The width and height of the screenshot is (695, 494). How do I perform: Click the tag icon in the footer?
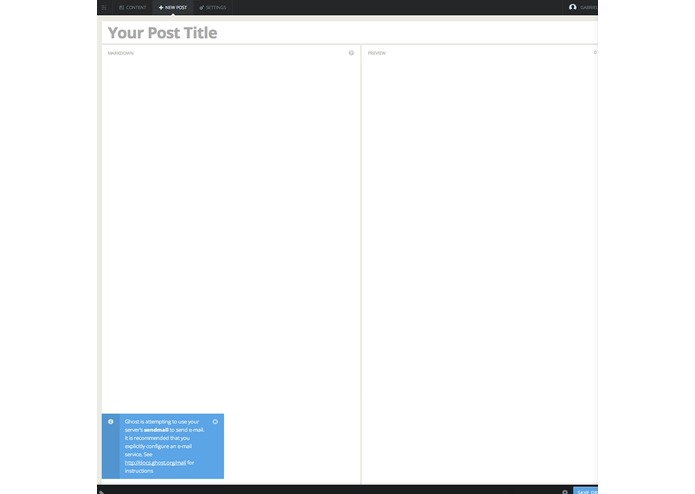click(102, 492)
